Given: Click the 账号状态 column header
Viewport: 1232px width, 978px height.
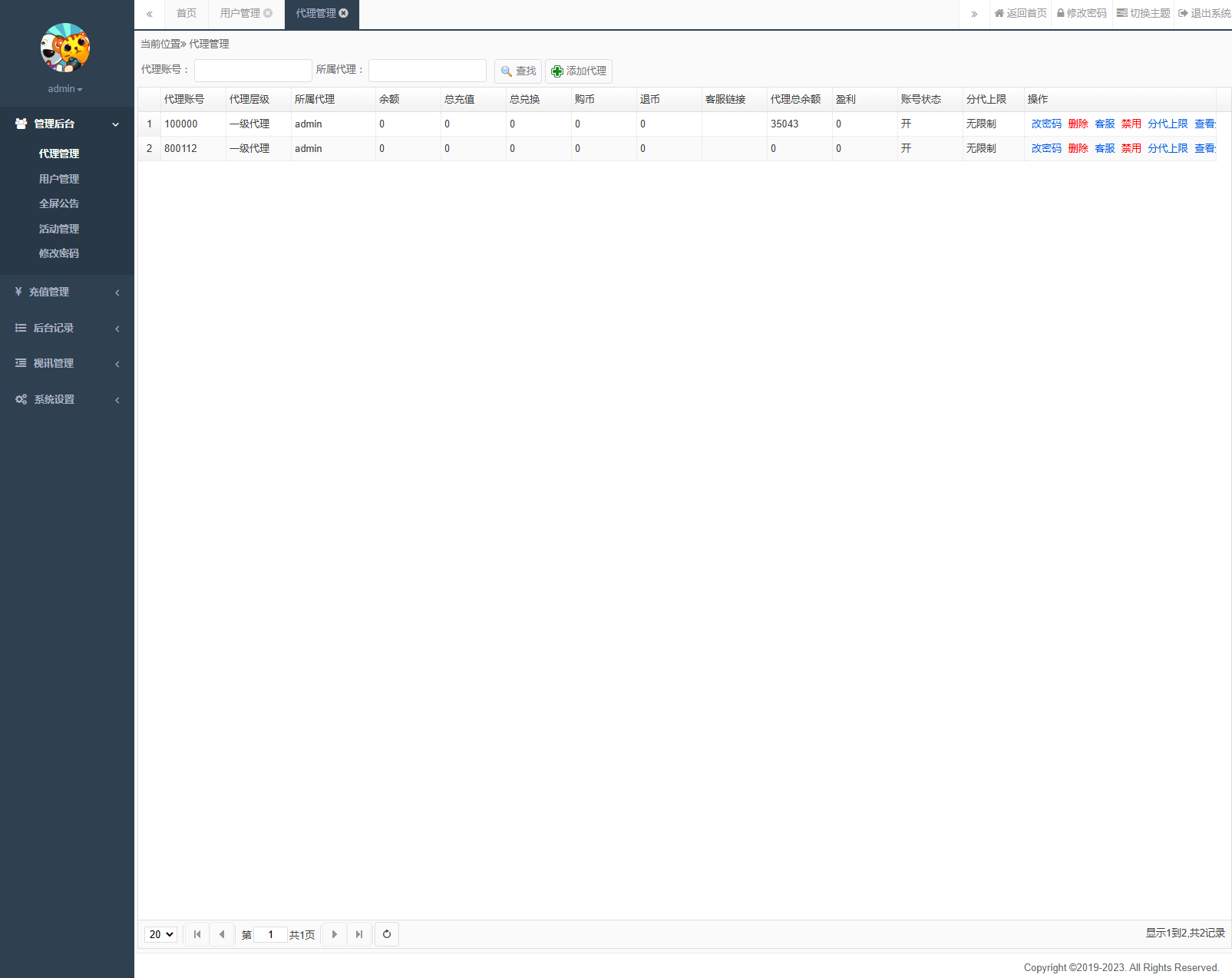Looking at the screenshot, I should pos(930,100).
